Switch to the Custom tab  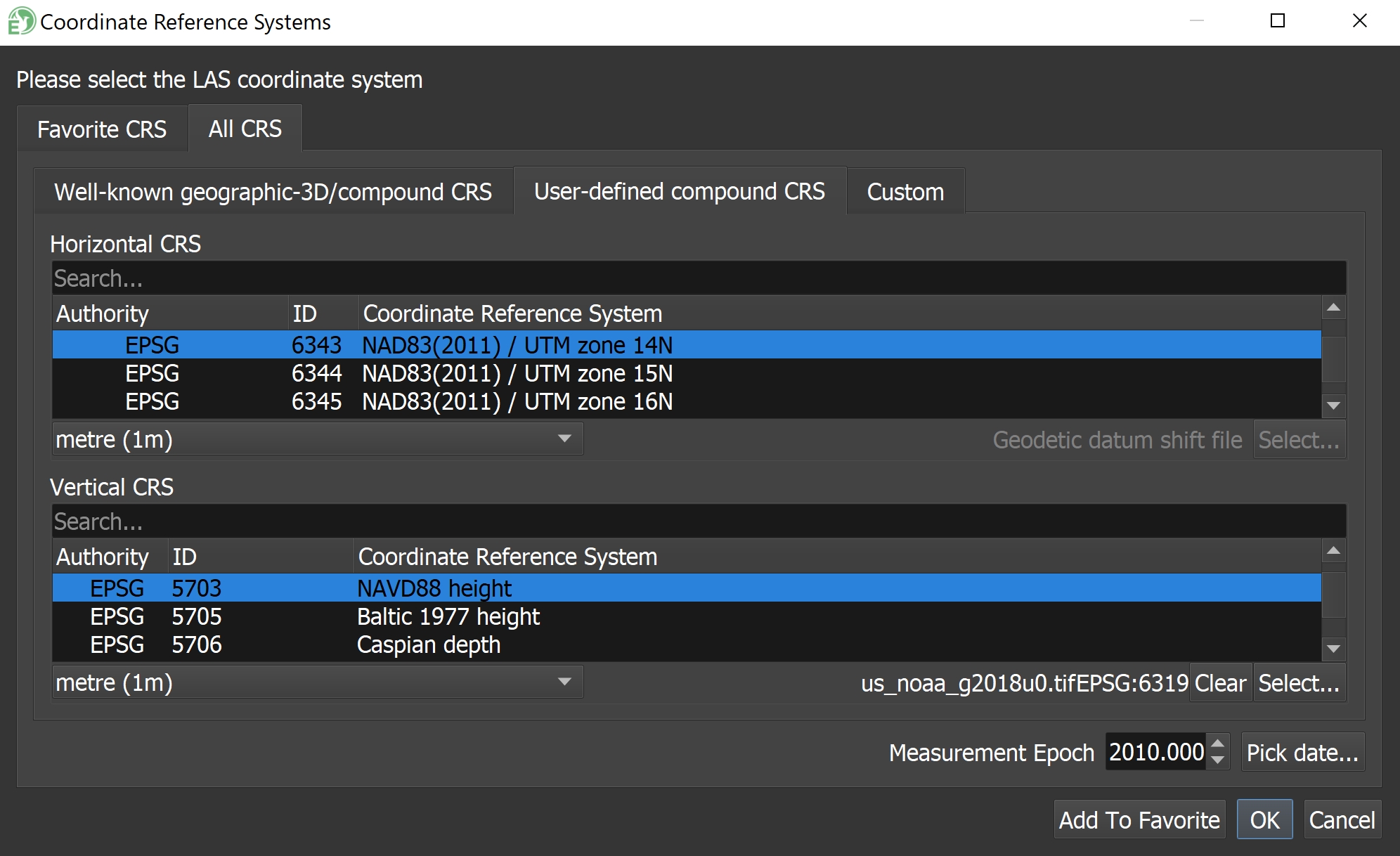point(905,192)
